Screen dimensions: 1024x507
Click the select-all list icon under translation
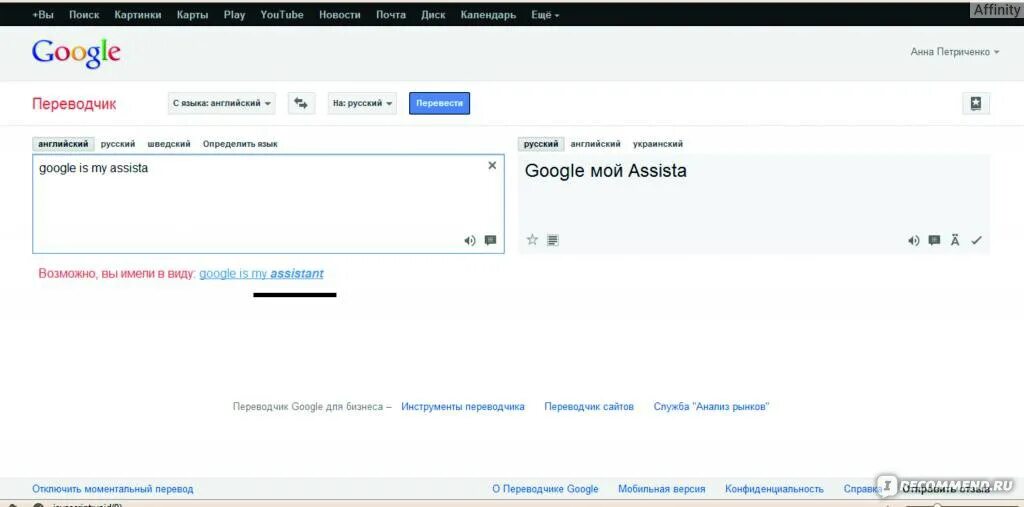(553, 240)
